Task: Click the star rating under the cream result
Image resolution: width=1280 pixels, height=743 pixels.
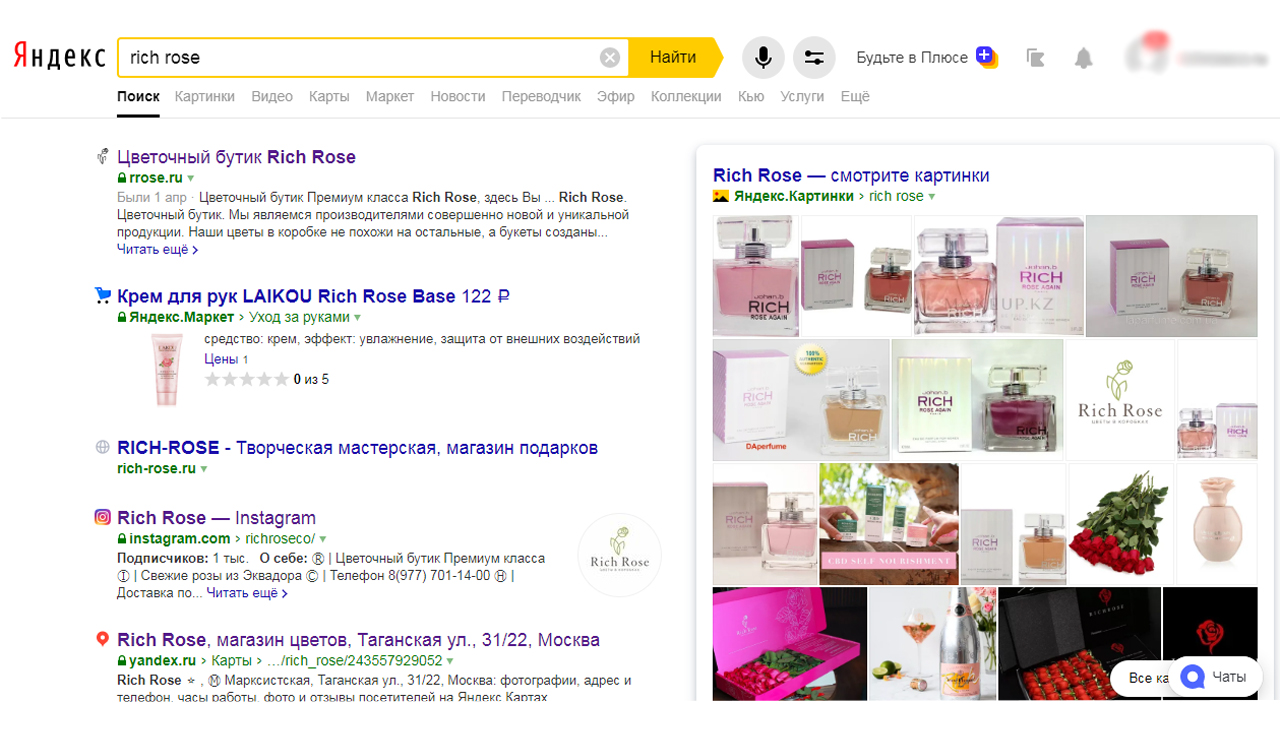Action: [246, 380]
